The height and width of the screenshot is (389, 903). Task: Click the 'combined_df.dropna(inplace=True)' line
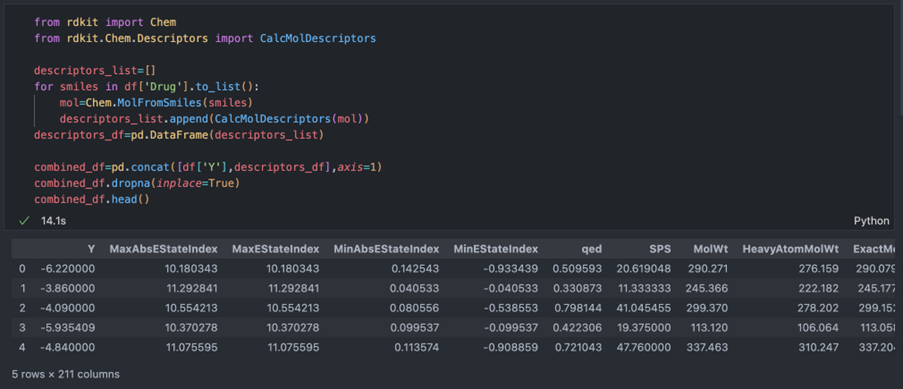136,183
